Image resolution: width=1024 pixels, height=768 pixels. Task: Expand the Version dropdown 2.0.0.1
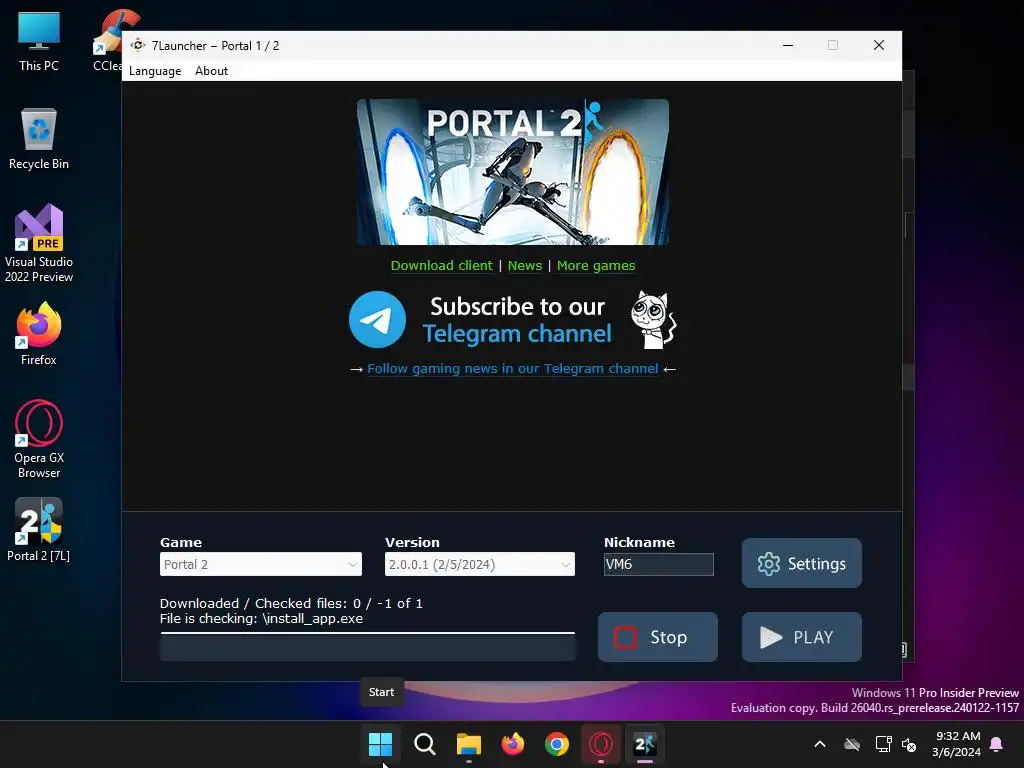pyautogui.click(x=479, y=564)
